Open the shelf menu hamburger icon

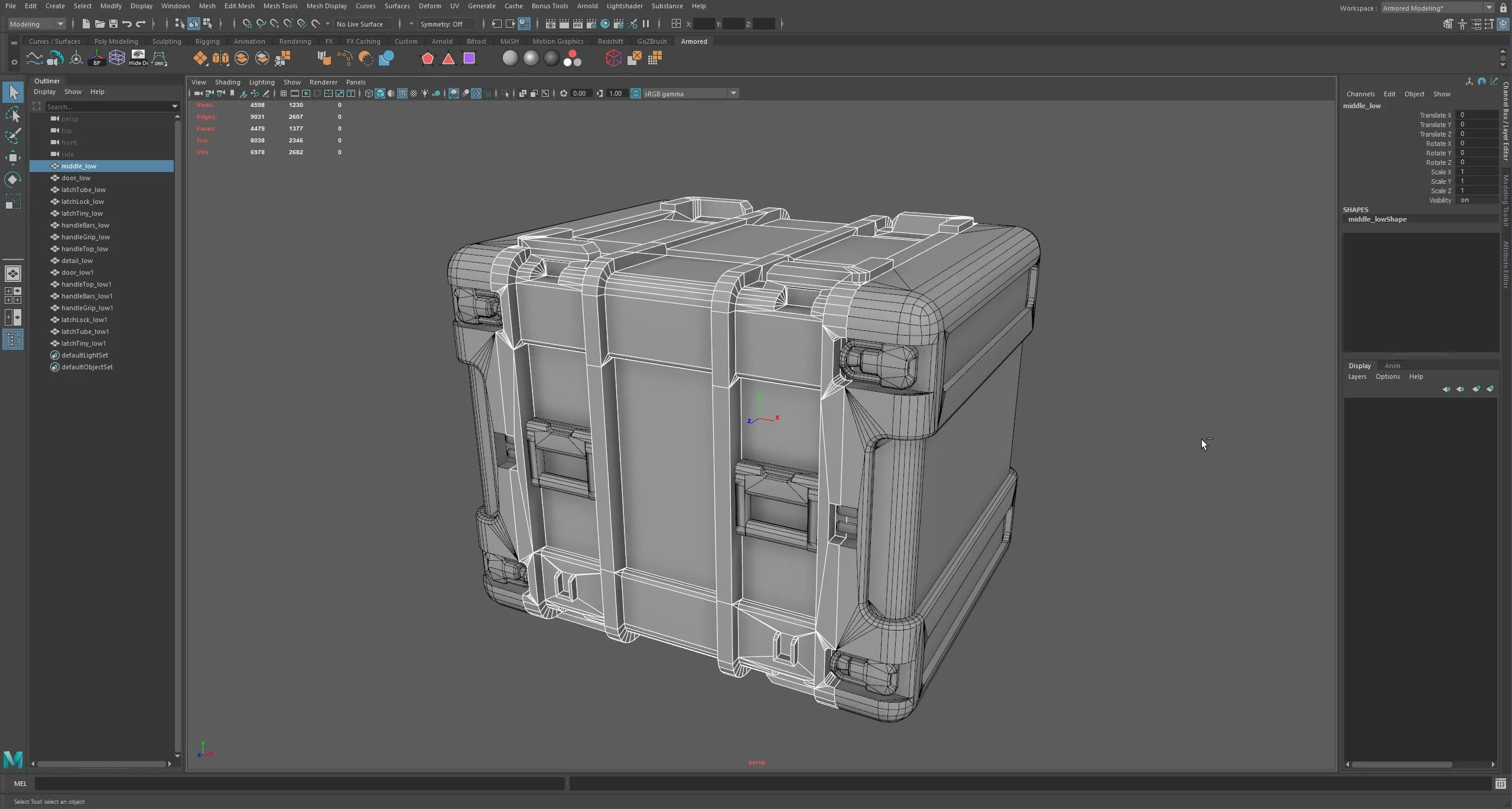[14, 43]
